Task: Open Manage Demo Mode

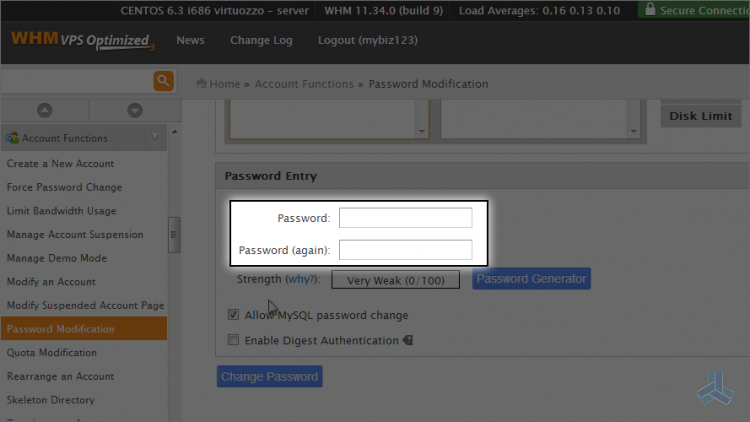Action: pyautogui.click(x=56, y=258)
